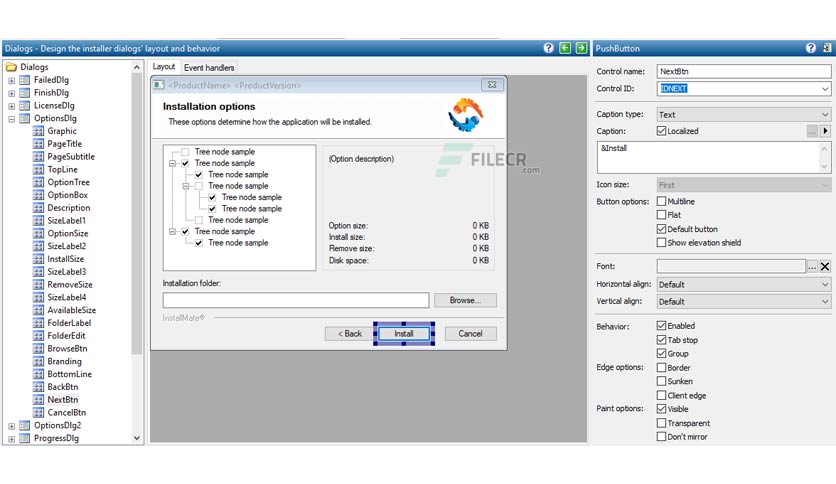Enable the Border edge option

pyautogui.click(x=661, y=368)
